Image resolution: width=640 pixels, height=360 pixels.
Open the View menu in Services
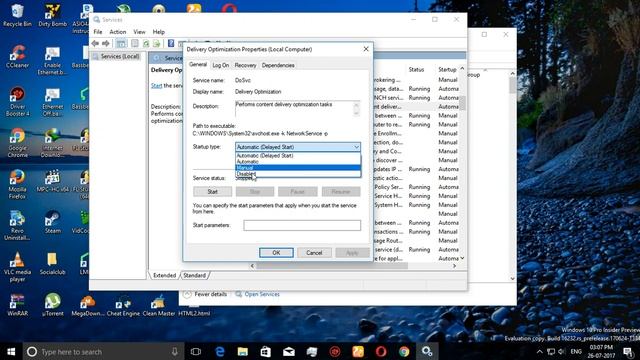point(139,32)
